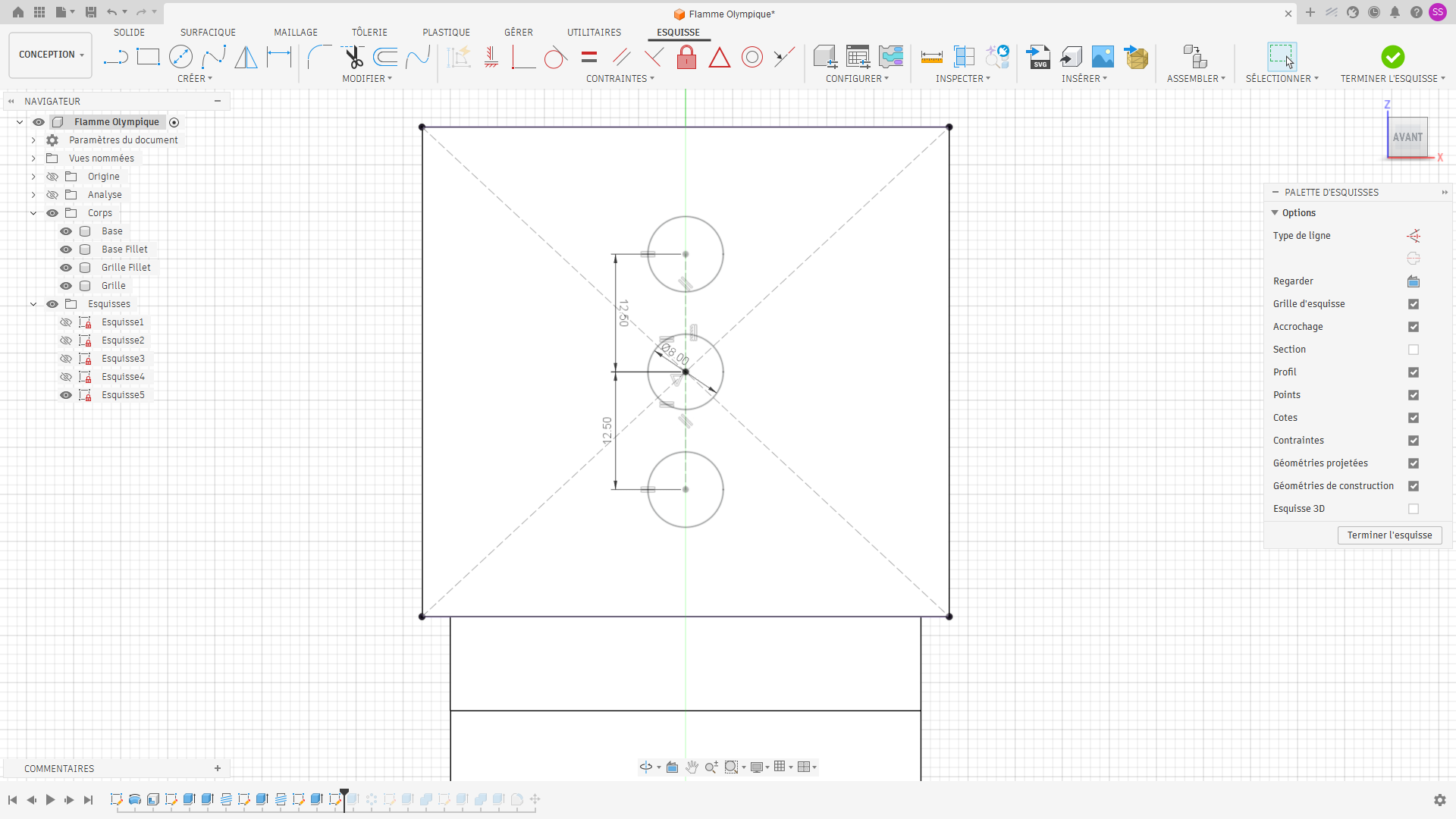1456x819 pixels.
Task: Click the Insert Image icon
Action: [1103, 57]
